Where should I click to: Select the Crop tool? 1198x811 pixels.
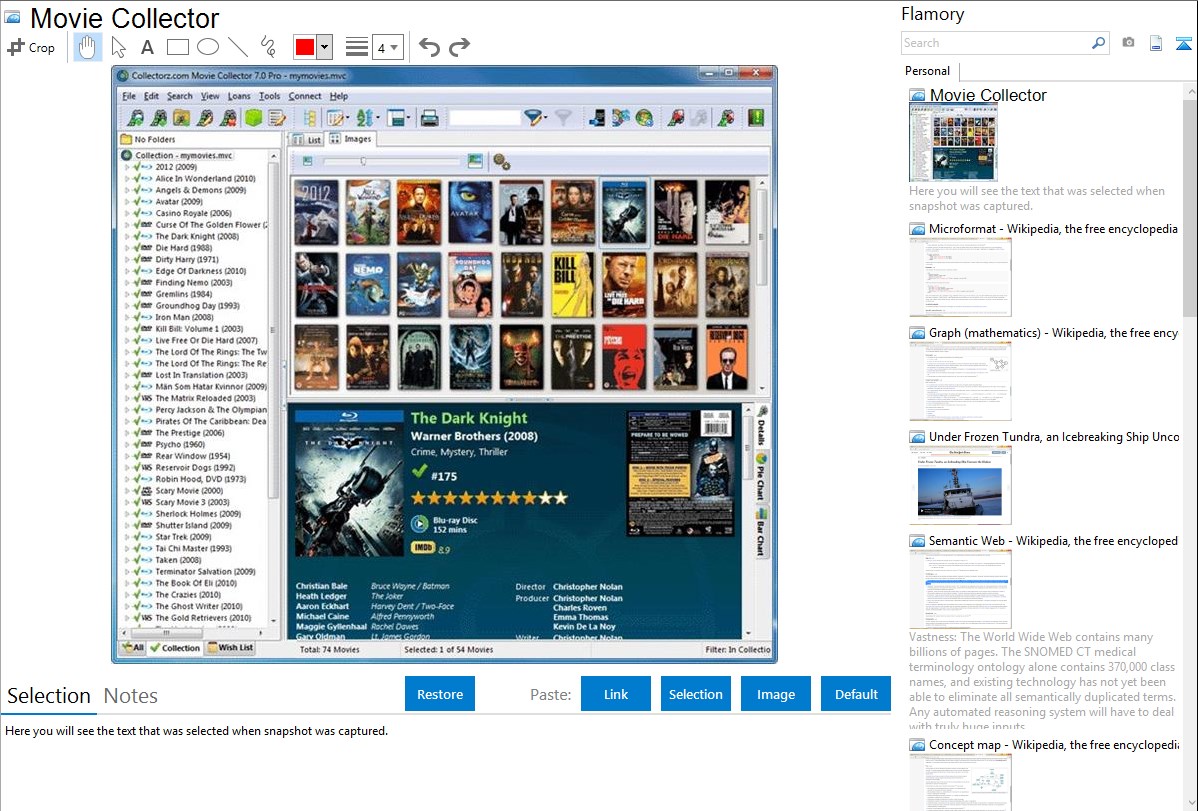point(31,47)
